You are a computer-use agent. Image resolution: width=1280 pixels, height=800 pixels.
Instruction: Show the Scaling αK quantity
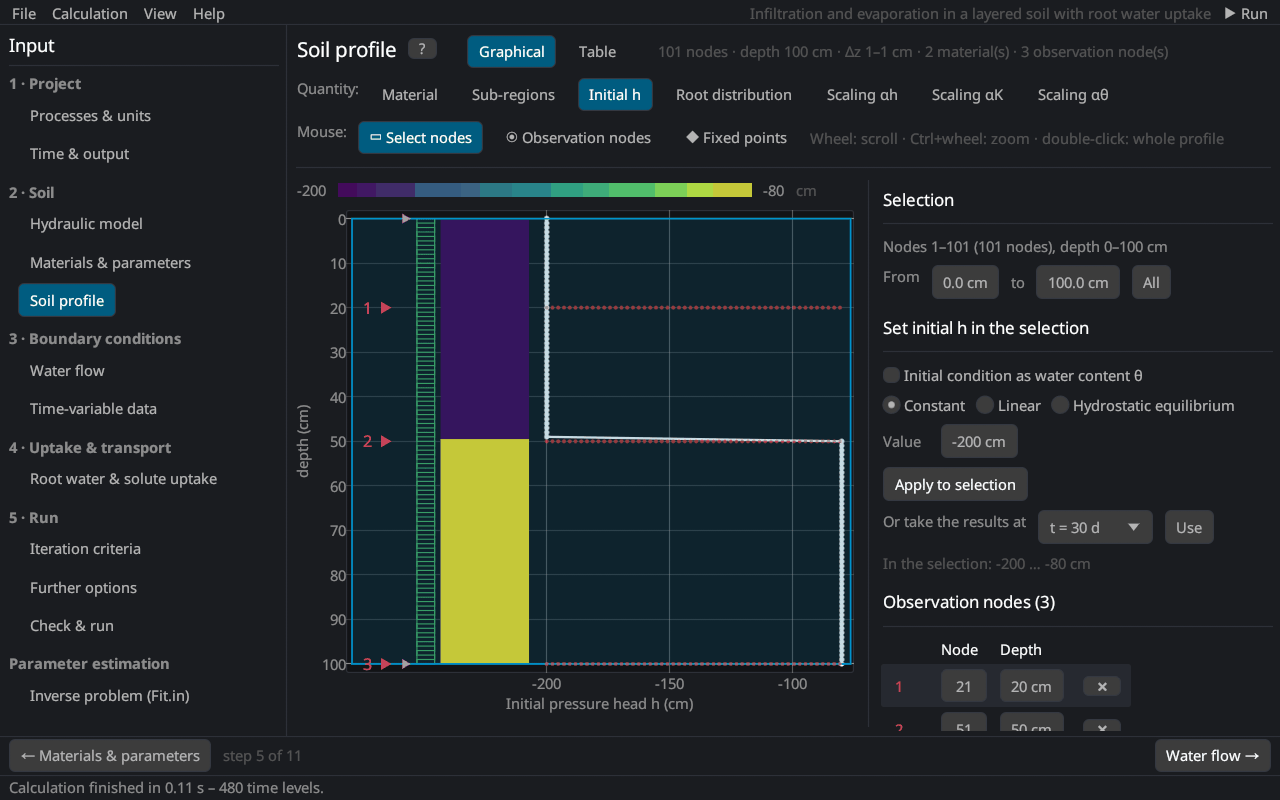pyautogui.click(x=967, y=95)
